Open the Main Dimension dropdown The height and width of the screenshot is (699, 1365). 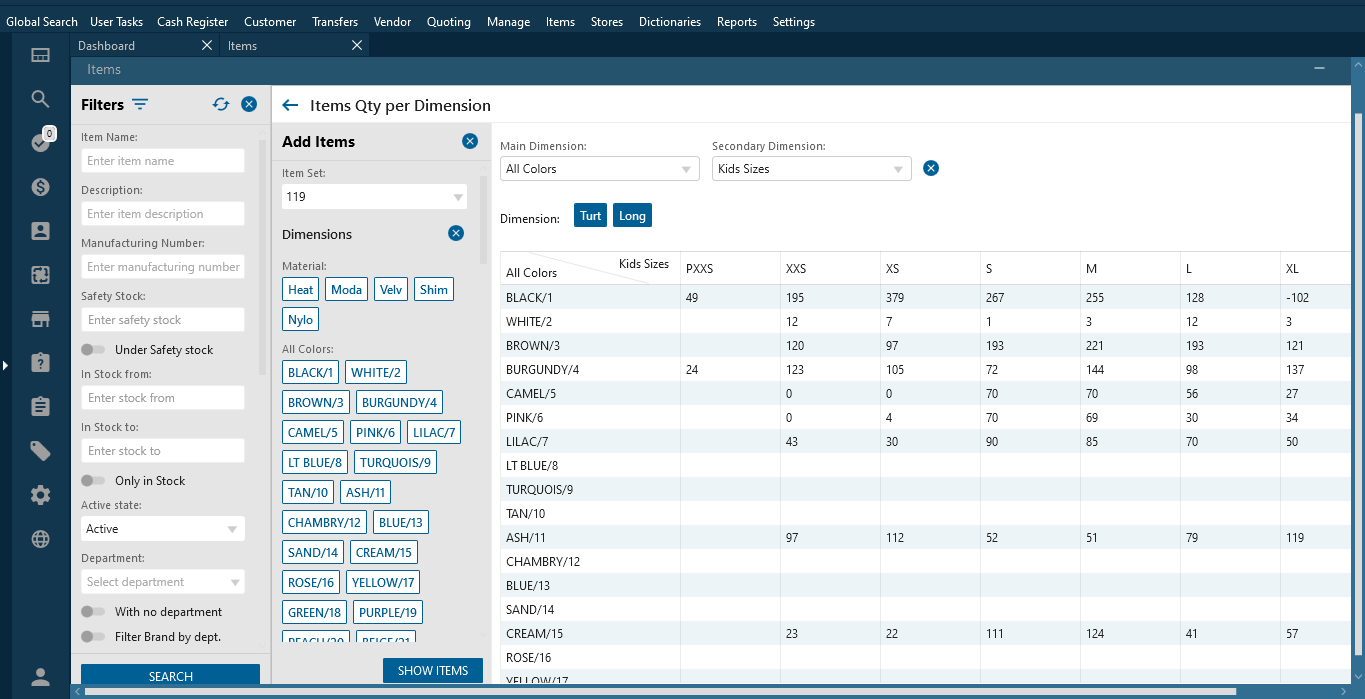click(599, 169)
